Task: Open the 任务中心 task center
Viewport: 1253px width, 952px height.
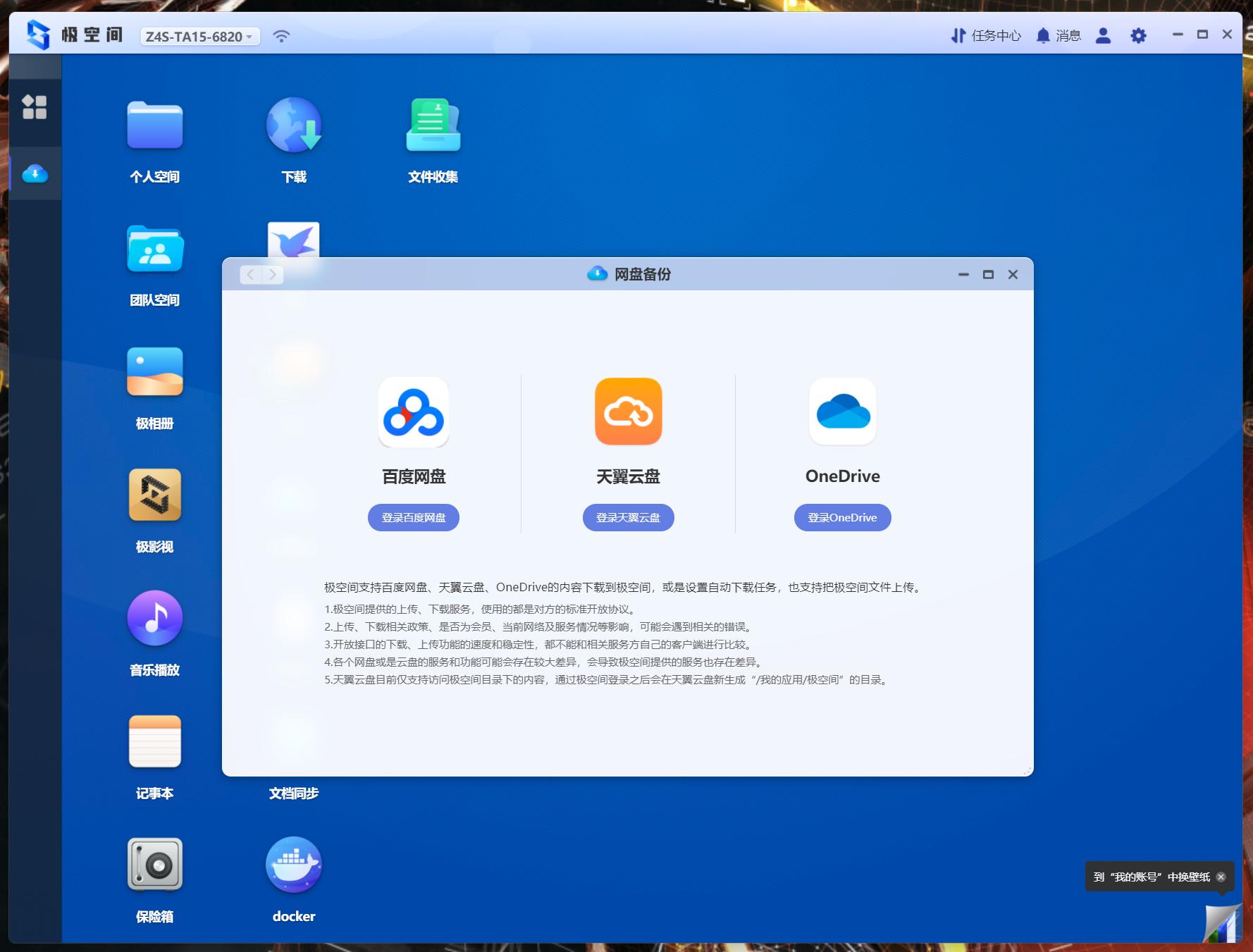Action: coord(987,35)
